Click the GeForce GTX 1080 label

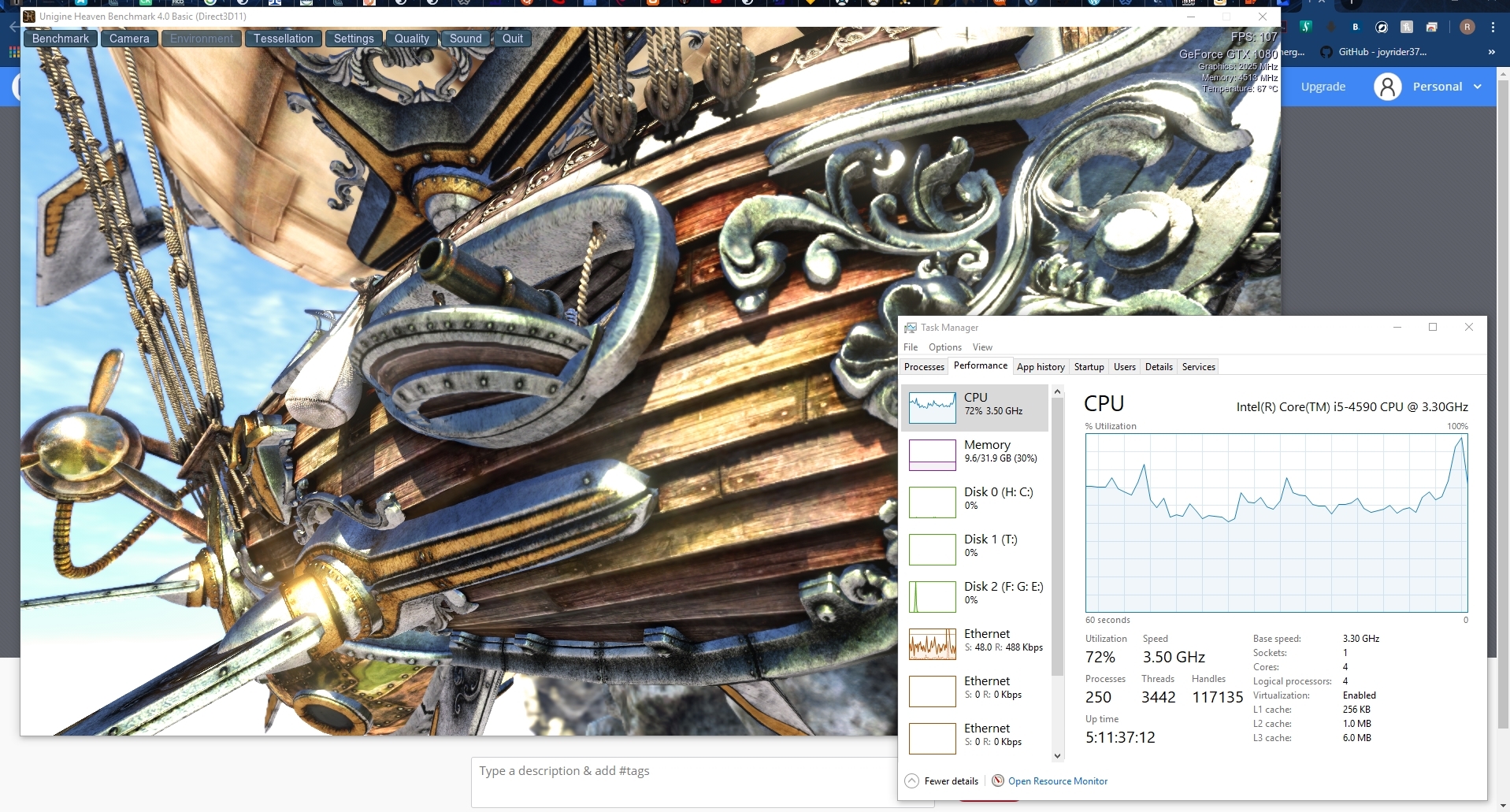click(x=1229, y=54)
